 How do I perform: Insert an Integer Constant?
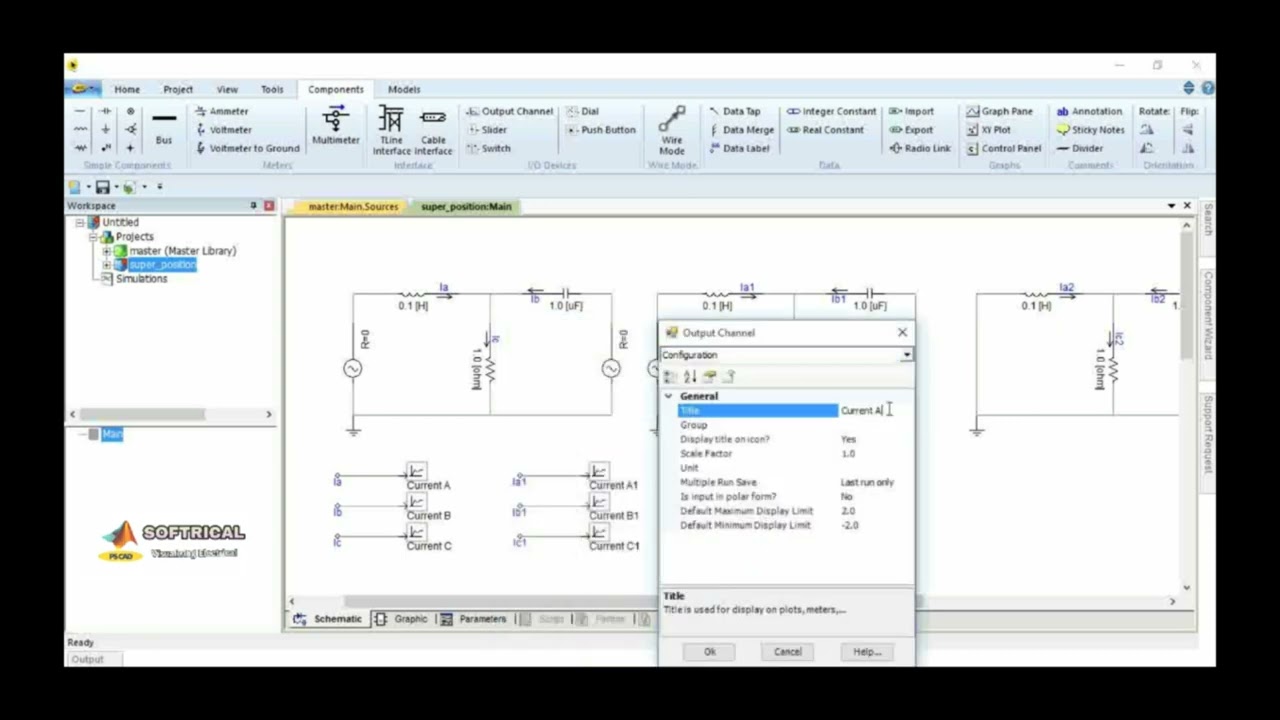(x=831, y=111)
